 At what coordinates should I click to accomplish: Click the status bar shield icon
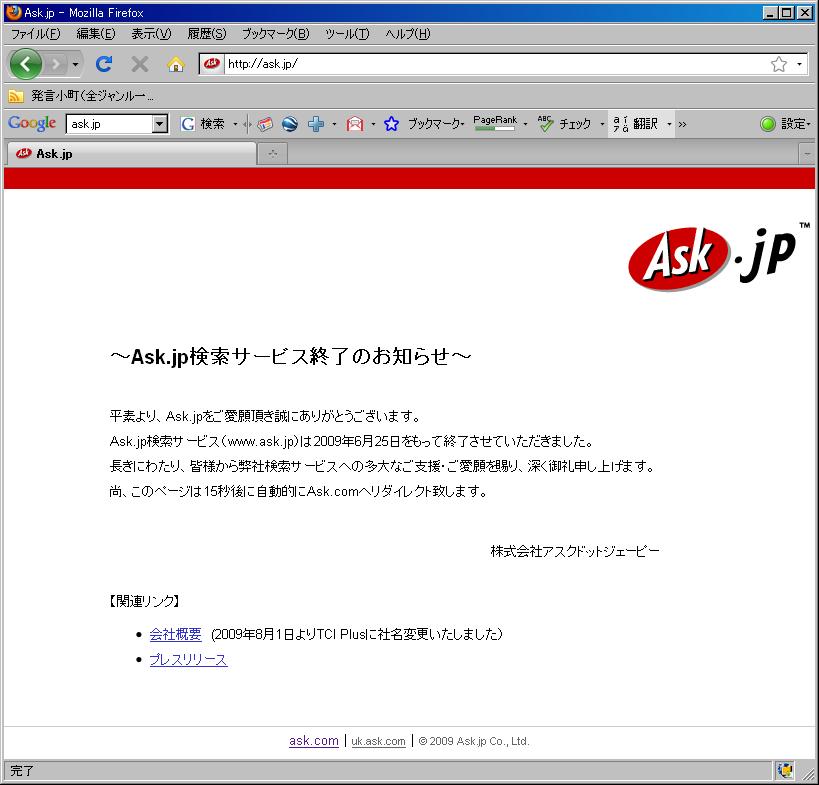pos(785,770)
